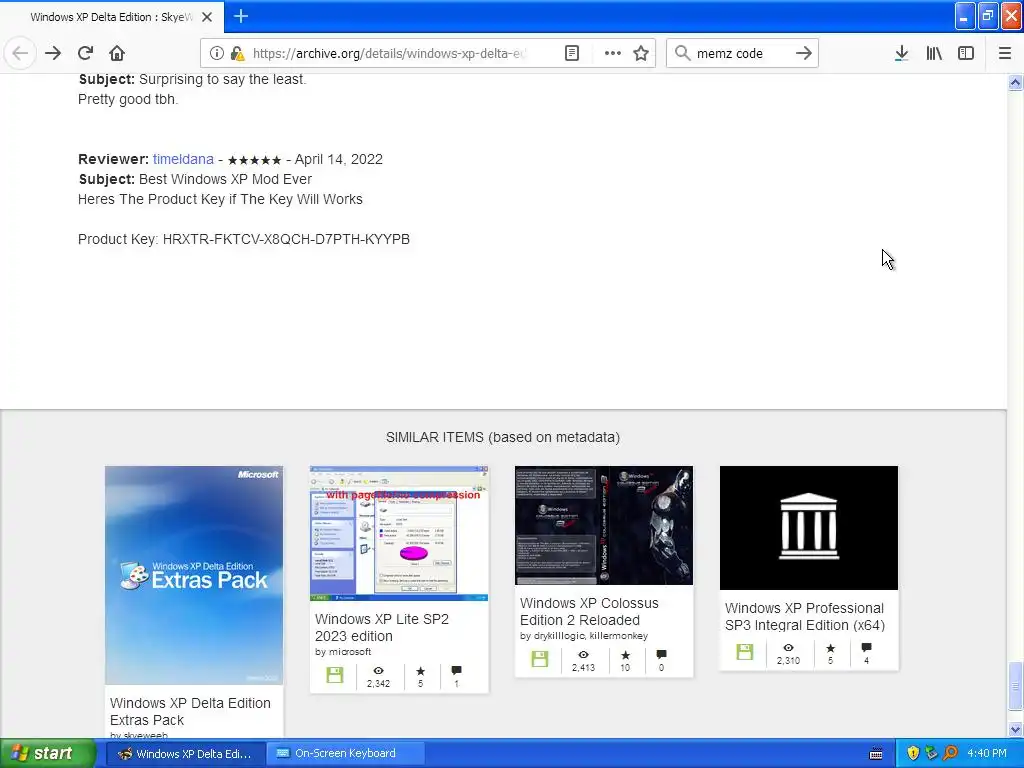Submit search with arrow button
Image resolution: width=1024 pixels, height=768 pixels.
(x=804, y=53)
